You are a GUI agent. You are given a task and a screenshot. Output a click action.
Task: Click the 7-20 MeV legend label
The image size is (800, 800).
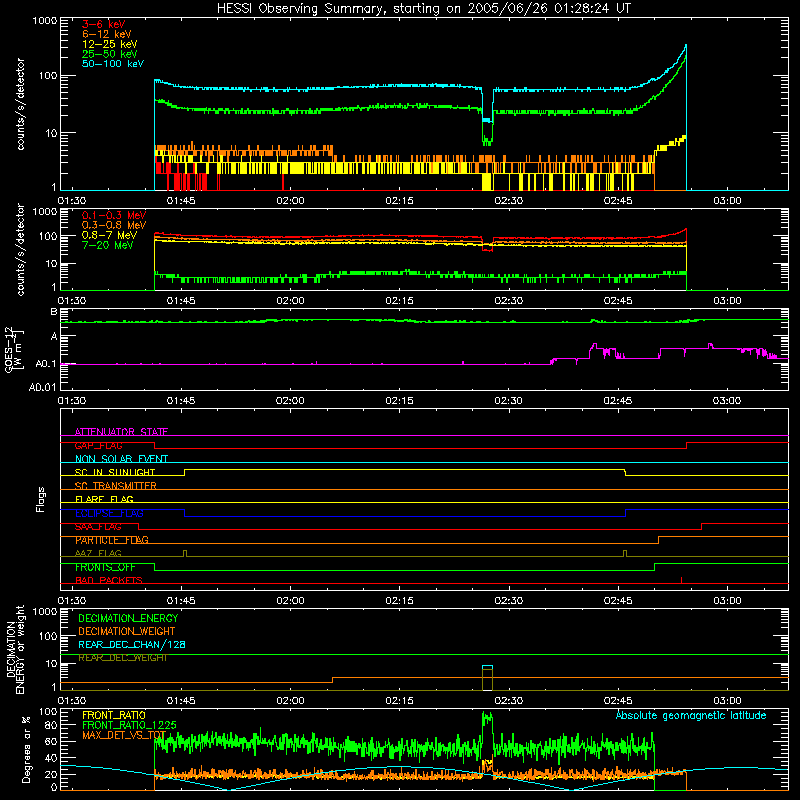point(108,245)
